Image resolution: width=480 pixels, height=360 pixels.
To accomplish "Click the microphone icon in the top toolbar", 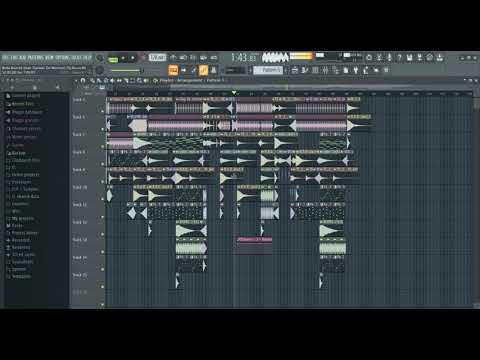I will (x=389, y=58).
